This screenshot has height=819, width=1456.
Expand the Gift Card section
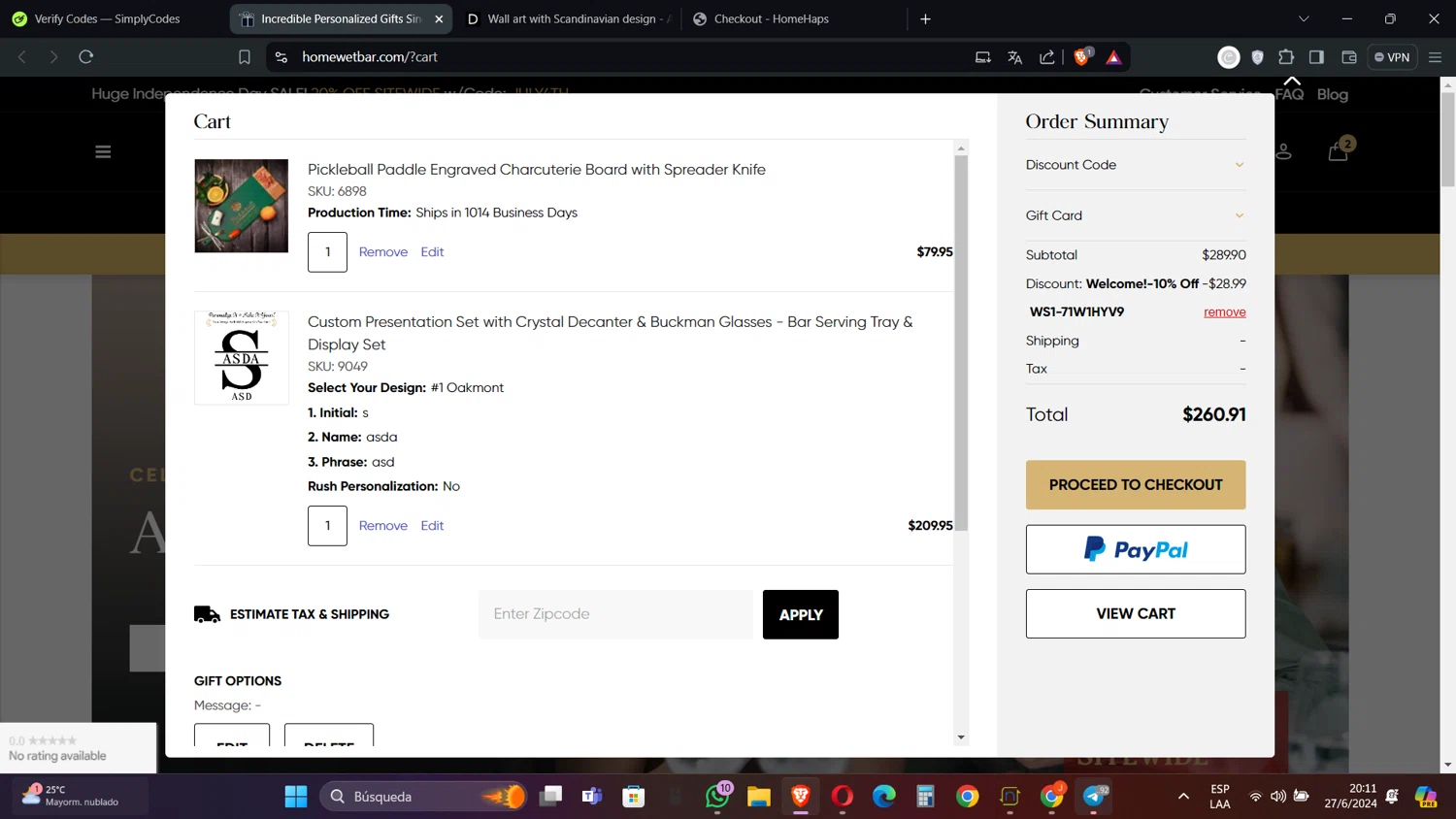1136,215
